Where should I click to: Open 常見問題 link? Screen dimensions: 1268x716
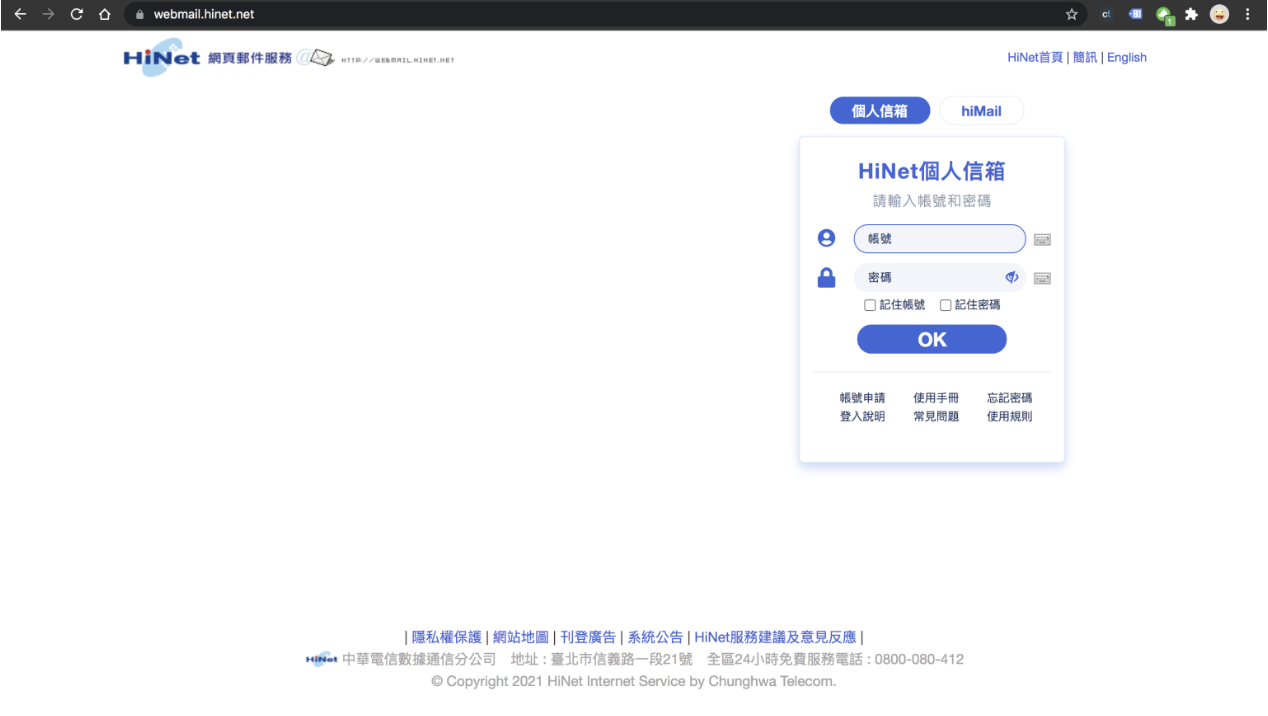click(936, 416)
